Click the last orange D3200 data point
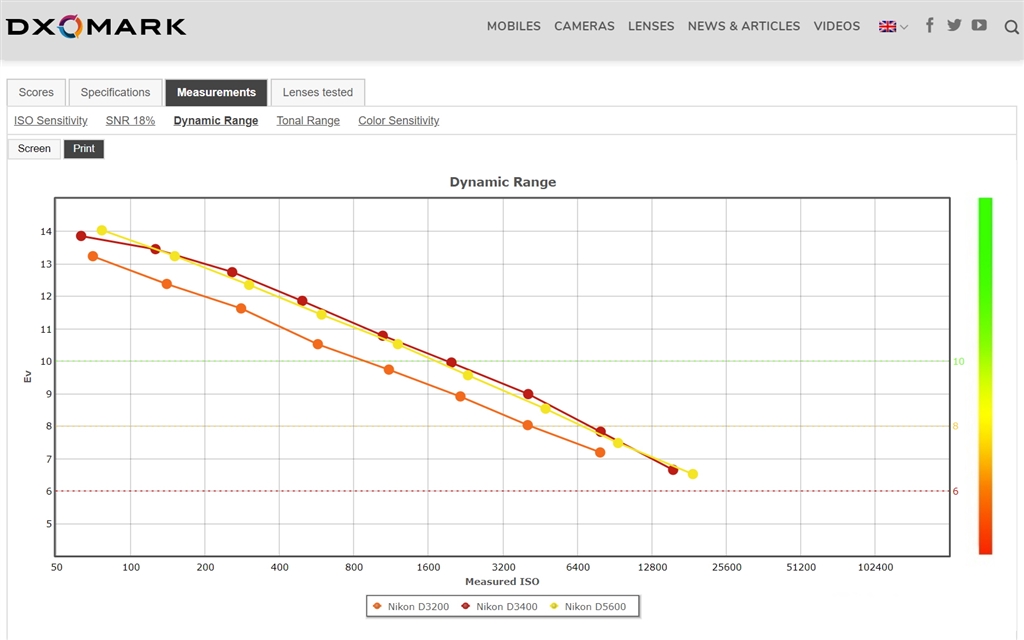 click(x=600, y=452)
